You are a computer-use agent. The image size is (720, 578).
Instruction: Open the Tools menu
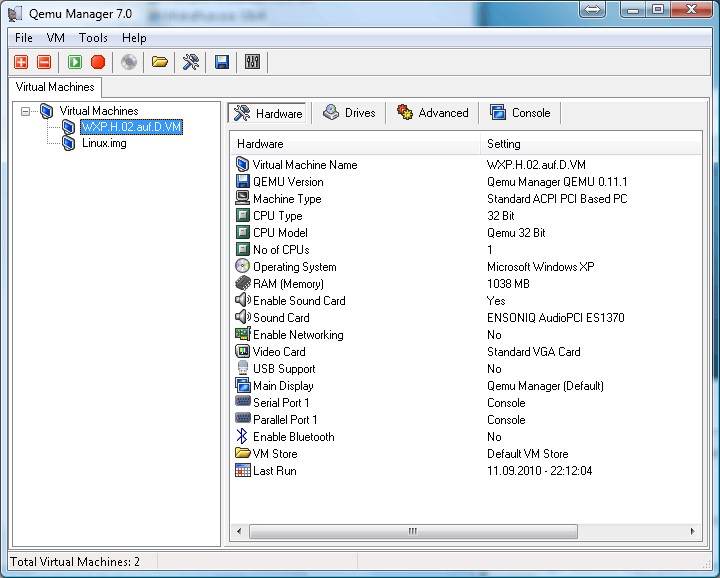[93, 38]
